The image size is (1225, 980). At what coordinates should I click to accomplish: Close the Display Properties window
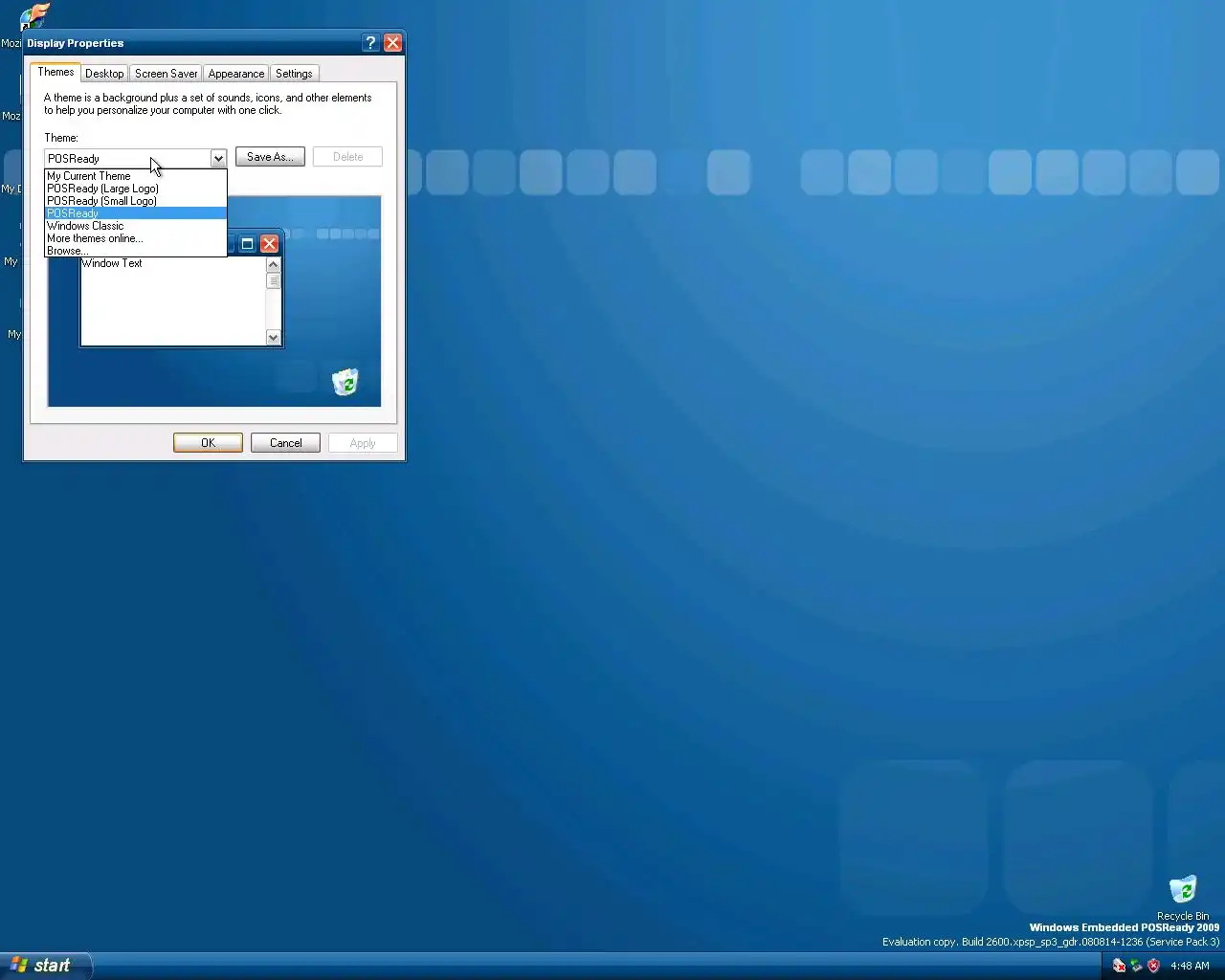(x=392, y=43)
